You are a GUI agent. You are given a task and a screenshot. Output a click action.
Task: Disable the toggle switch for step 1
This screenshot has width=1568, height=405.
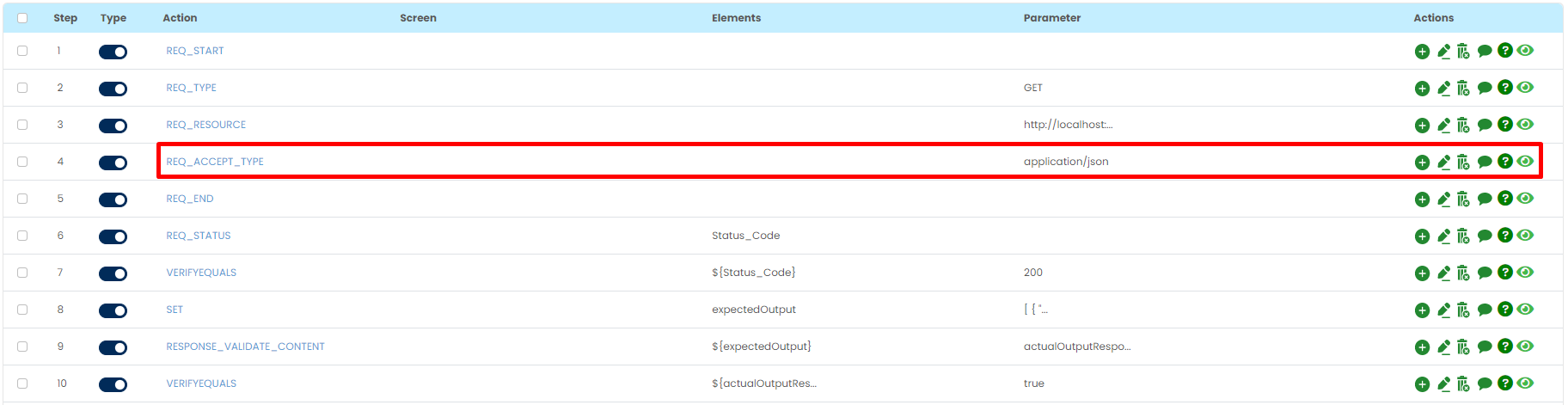pos(113,52)
